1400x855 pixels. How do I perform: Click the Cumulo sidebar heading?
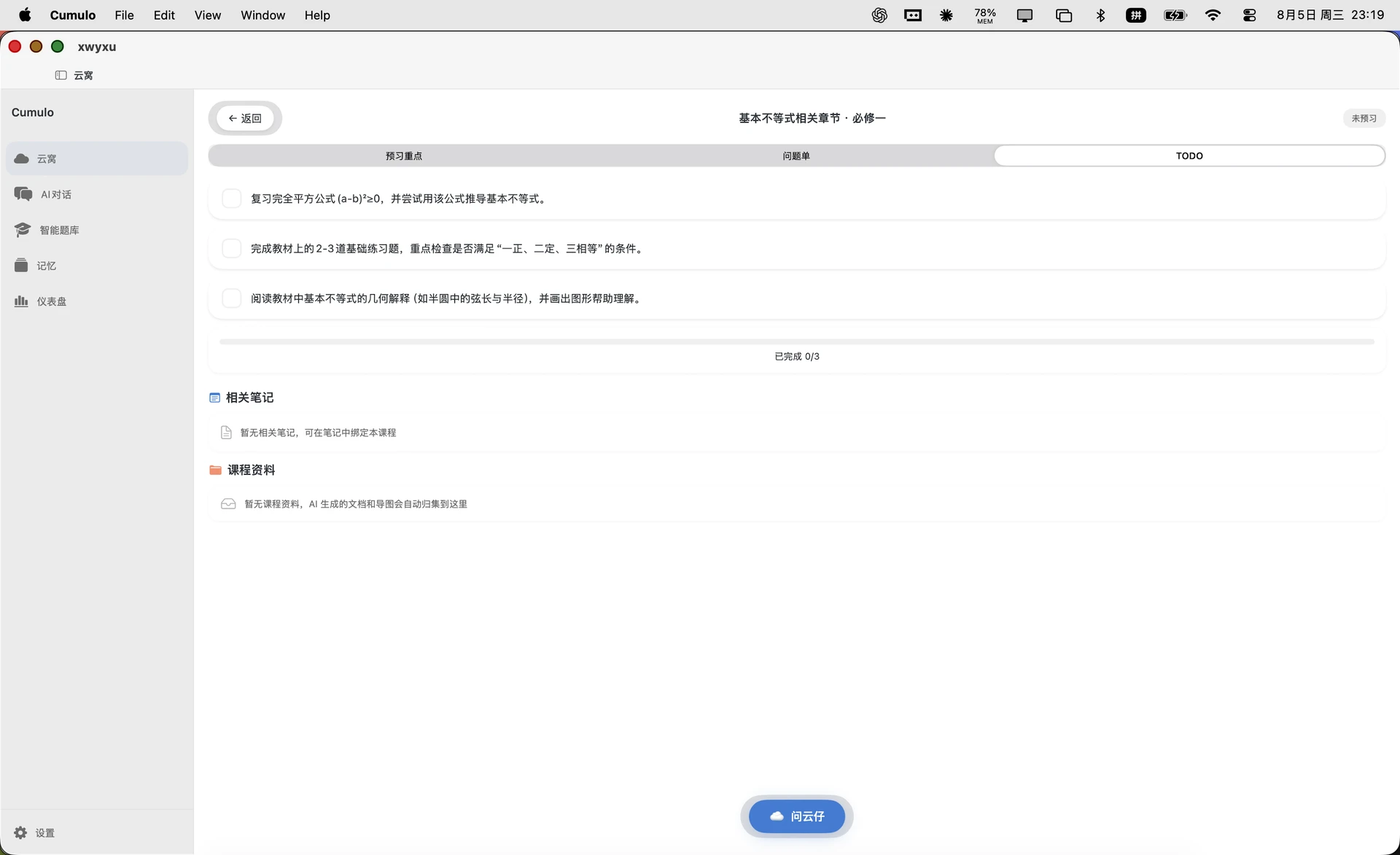click(x=33, y=112)
